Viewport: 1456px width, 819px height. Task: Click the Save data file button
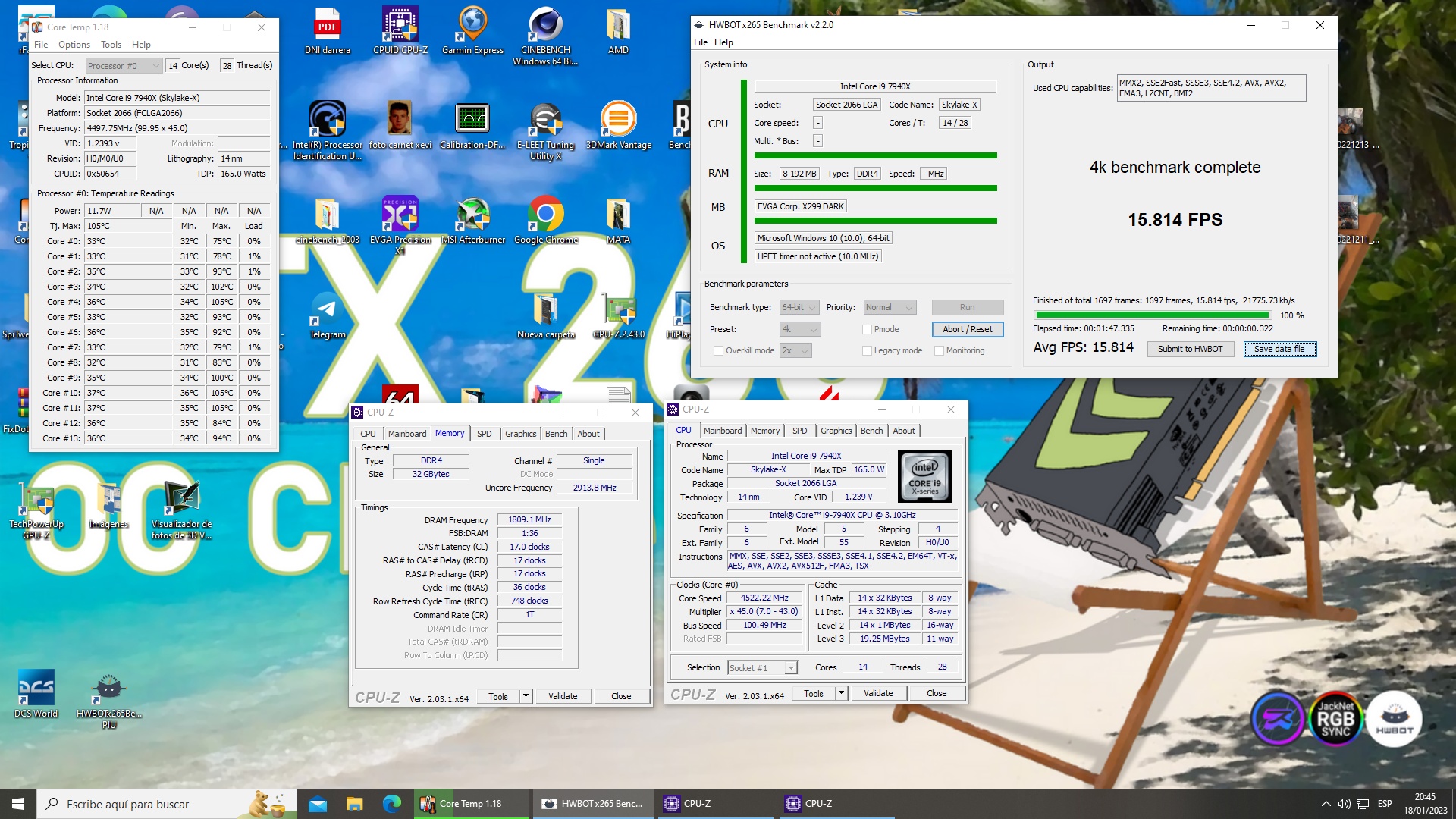[1279, 349]
